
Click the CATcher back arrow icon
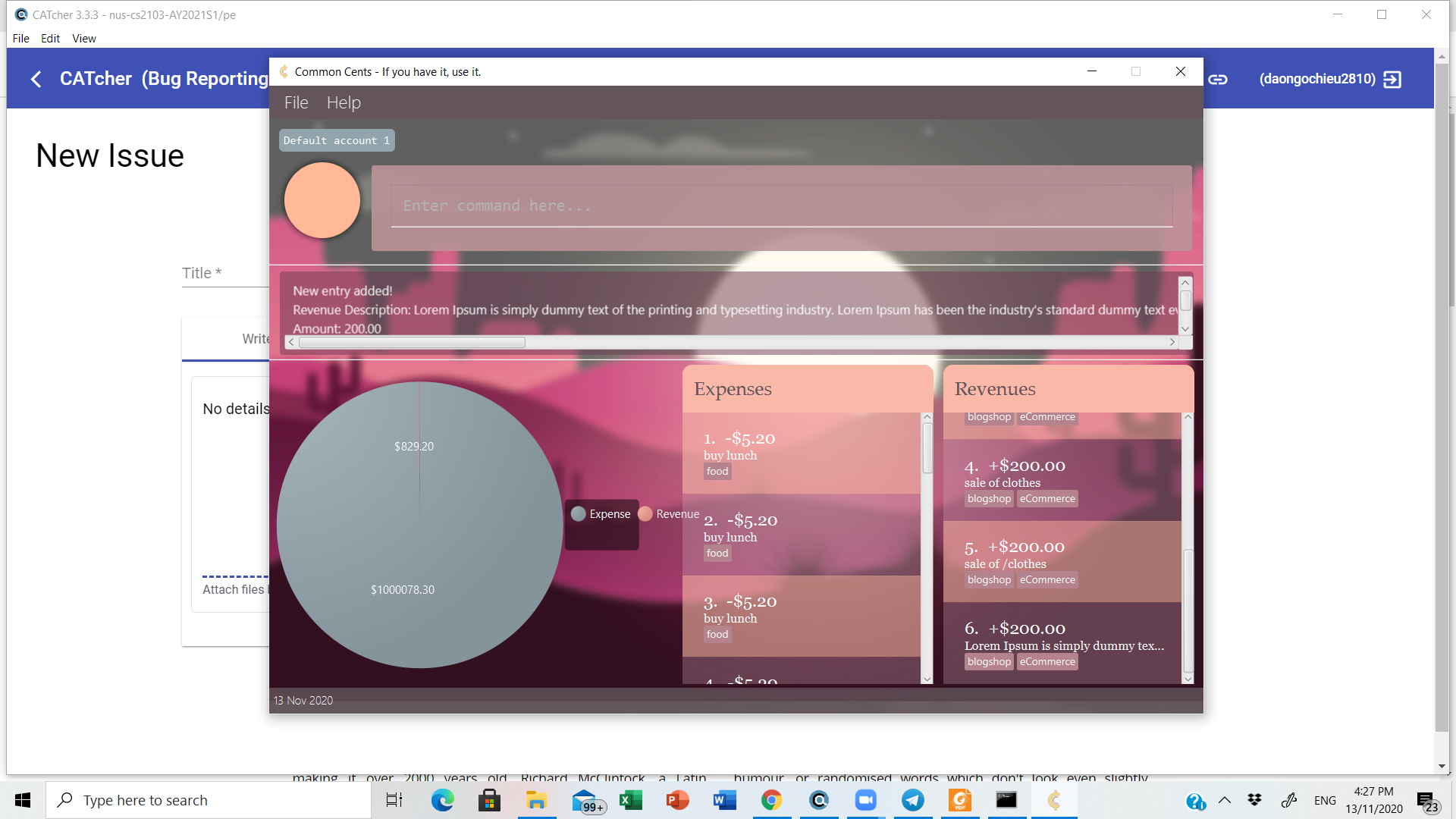click(x=36, y=79)
